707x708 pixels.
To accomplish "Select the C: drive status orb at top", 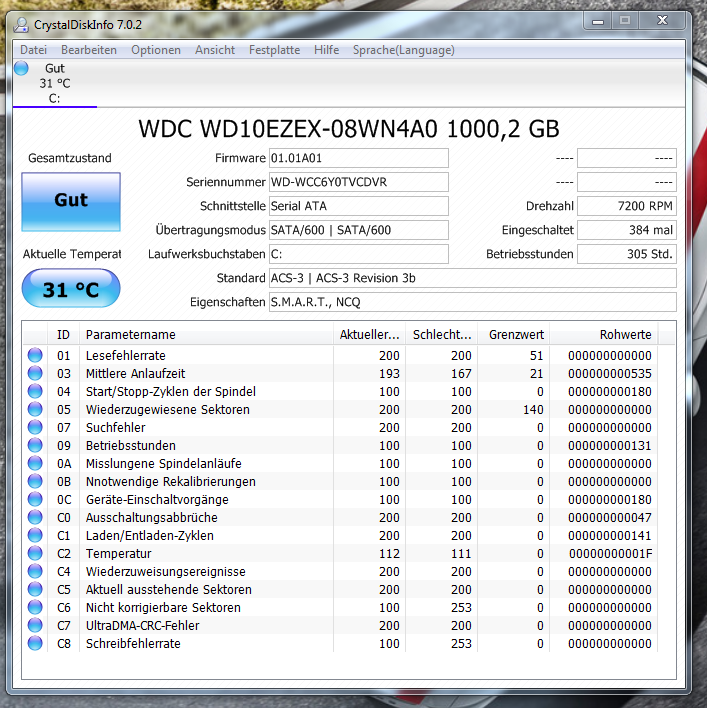I will point(21,68).
